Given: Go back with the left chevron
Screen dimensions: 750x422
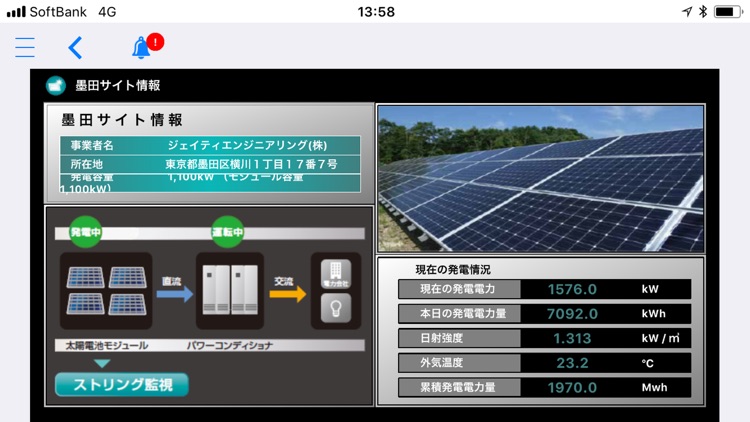Looking at the screenshot, I should coord(75,47).
